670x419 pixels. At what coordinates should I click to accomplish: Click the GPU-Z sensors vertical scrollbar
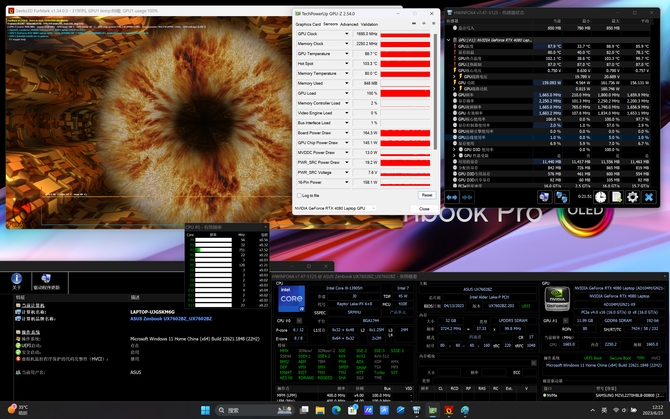tap(435, 92)
